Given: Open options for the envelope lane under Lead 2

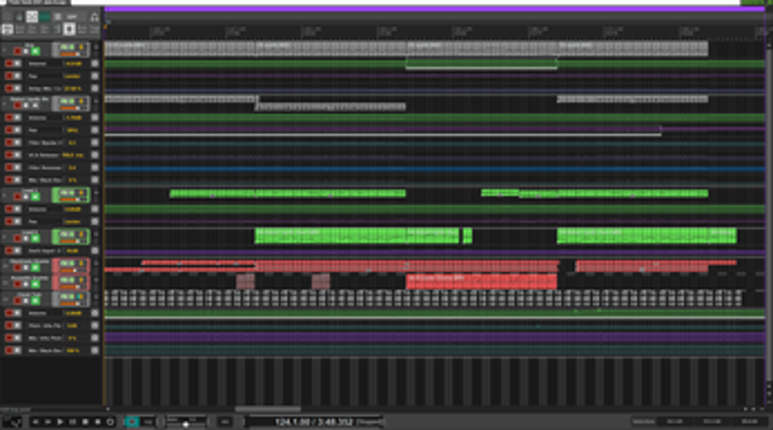Looking at the screenshot, I should 95,251.
